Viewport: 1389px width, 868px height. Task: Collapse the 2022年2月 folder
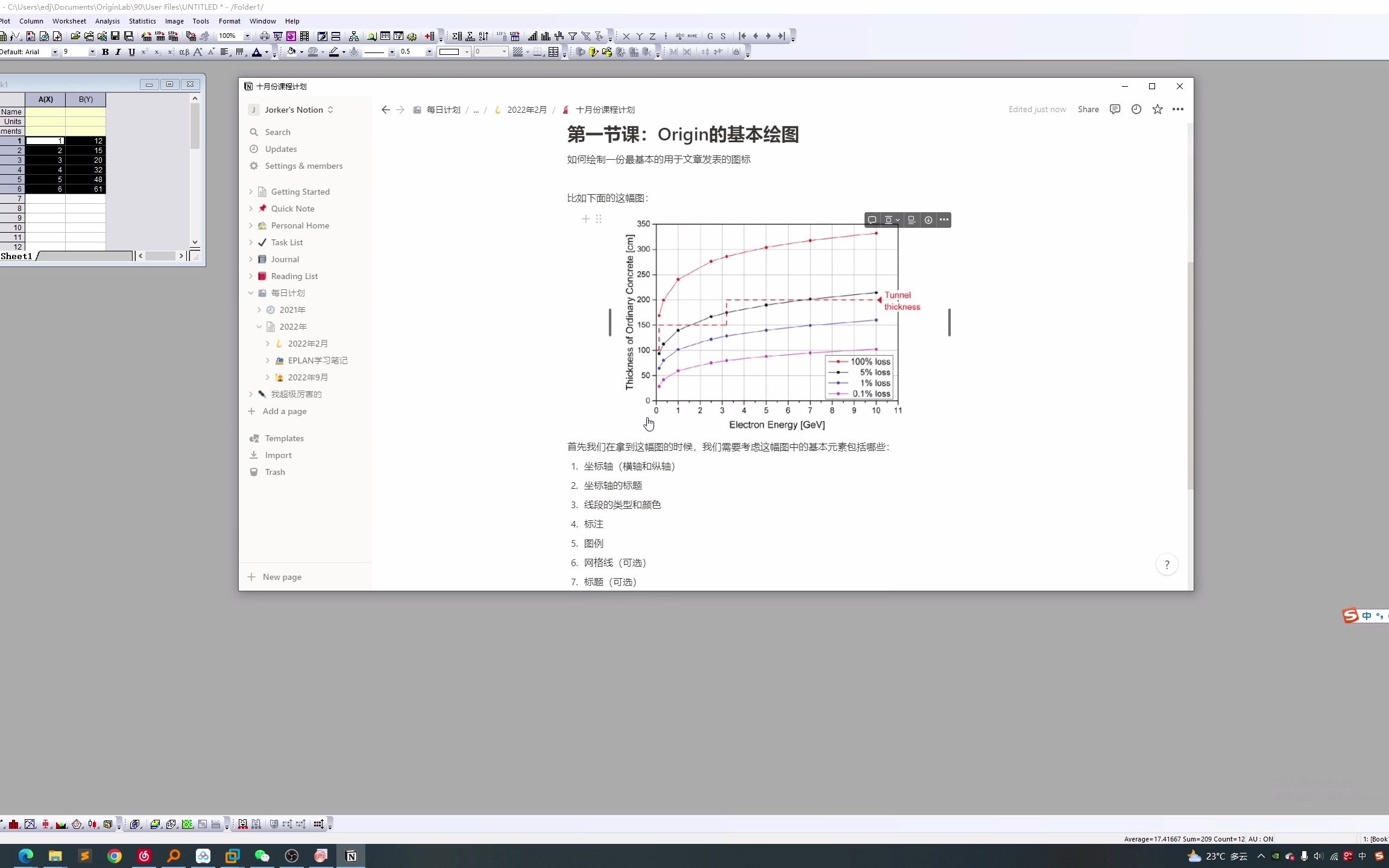click(268, 343)
